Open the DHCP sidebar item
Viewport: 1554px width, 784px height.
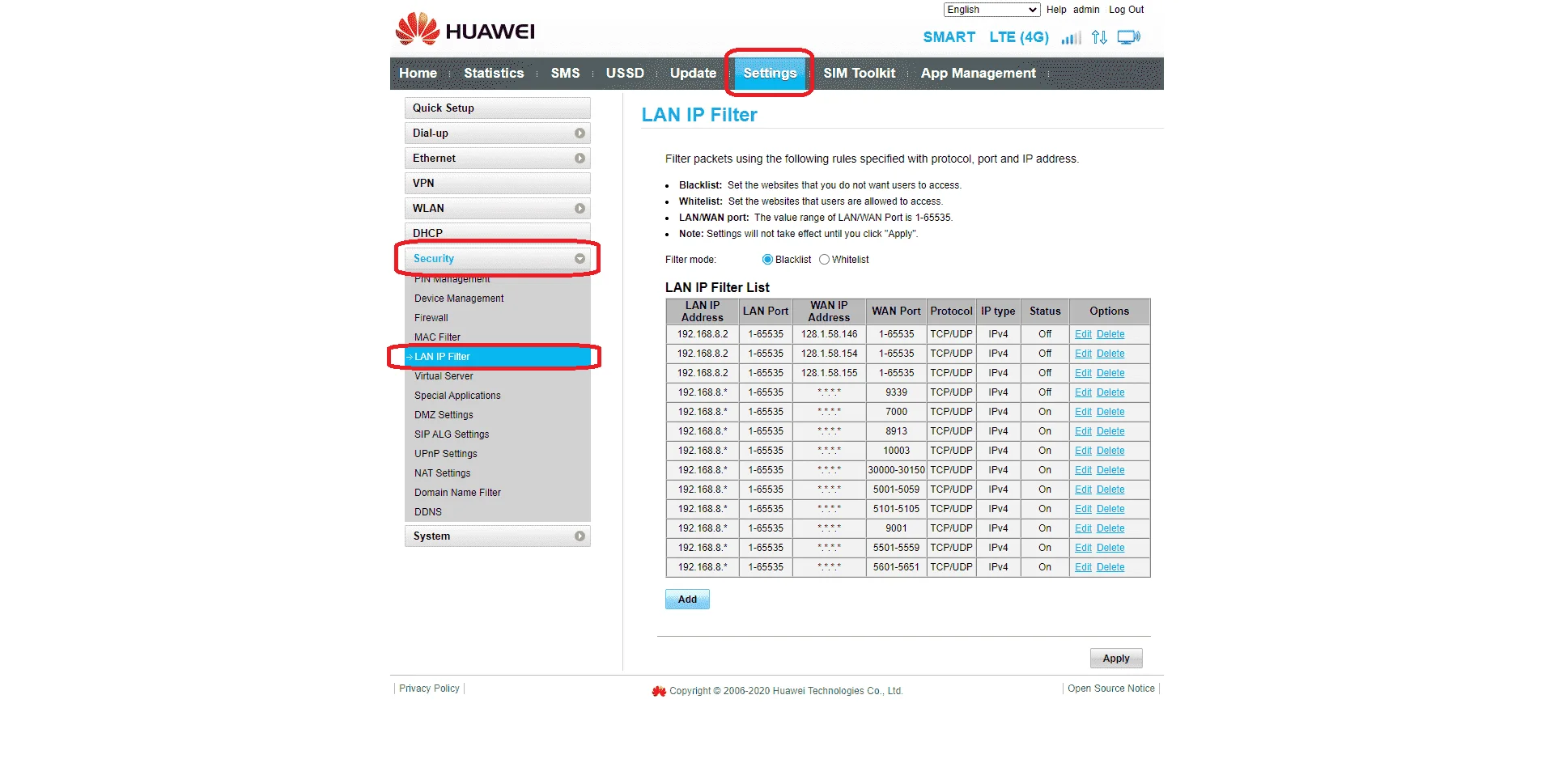pyautogui.click(x=497, y=233)
